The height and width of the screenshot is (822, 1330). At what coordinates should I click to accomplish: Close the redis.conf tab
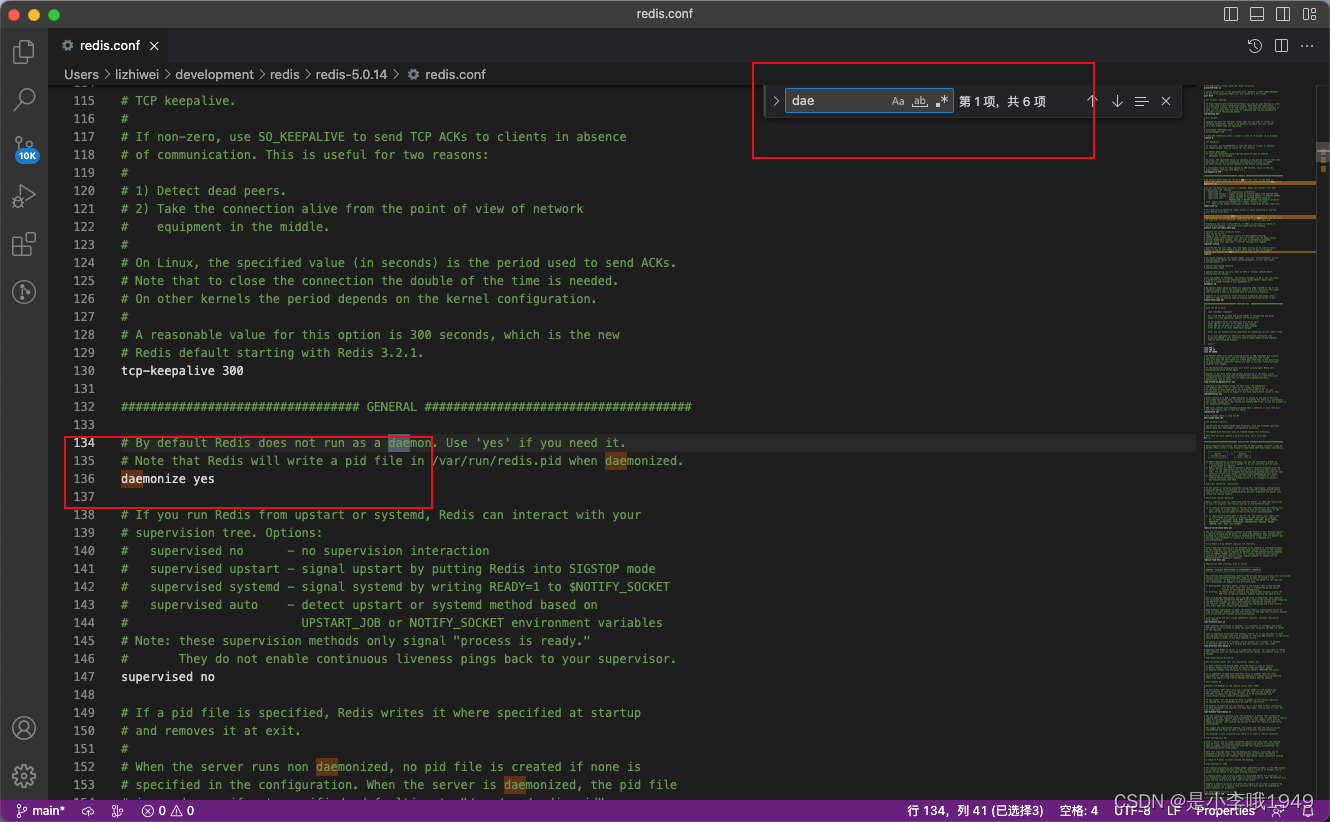coord(155,46)
